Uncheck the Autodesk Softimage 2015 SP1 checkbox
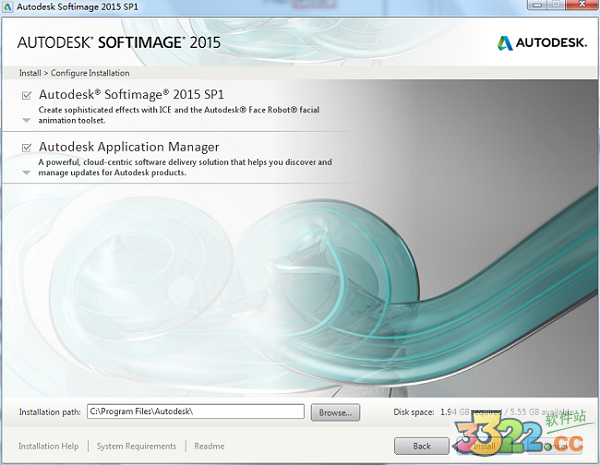 (26, 95)
